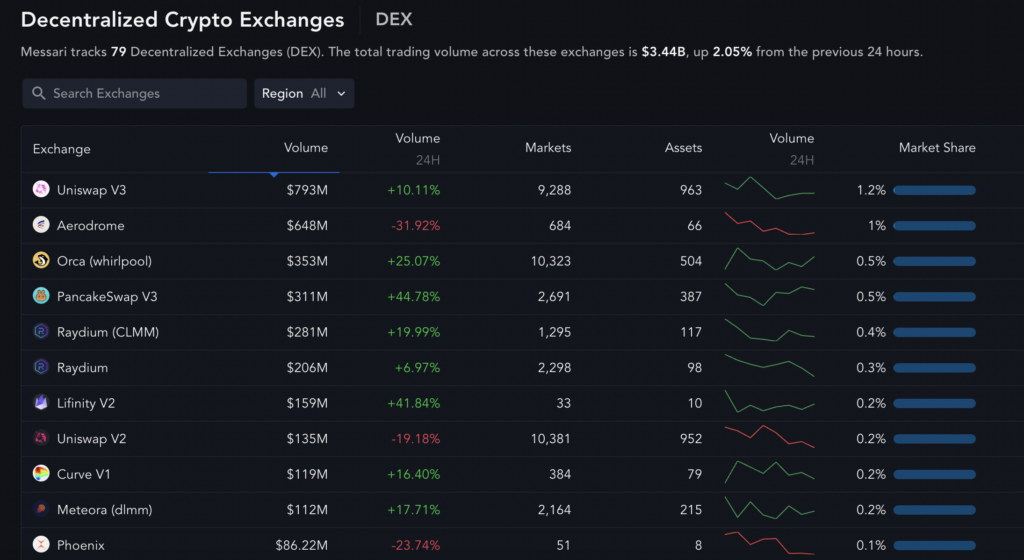Screen dimensions: 1024x560
Task: Open the Uniswap V2 exchange link
Action: pyautogui.click(x=91, y=439)
